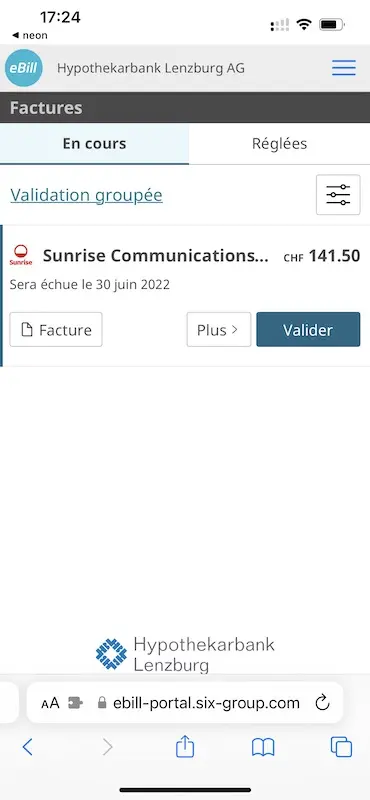The width and height of the screenshot is (370, 800).
Task: Open the filter sliders icon
Action: pos(338,194)
